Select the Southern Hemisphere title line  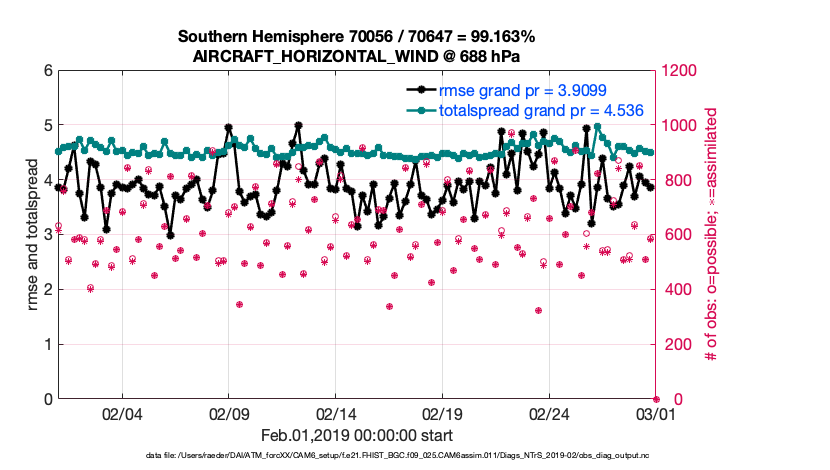tap(356, 37)
